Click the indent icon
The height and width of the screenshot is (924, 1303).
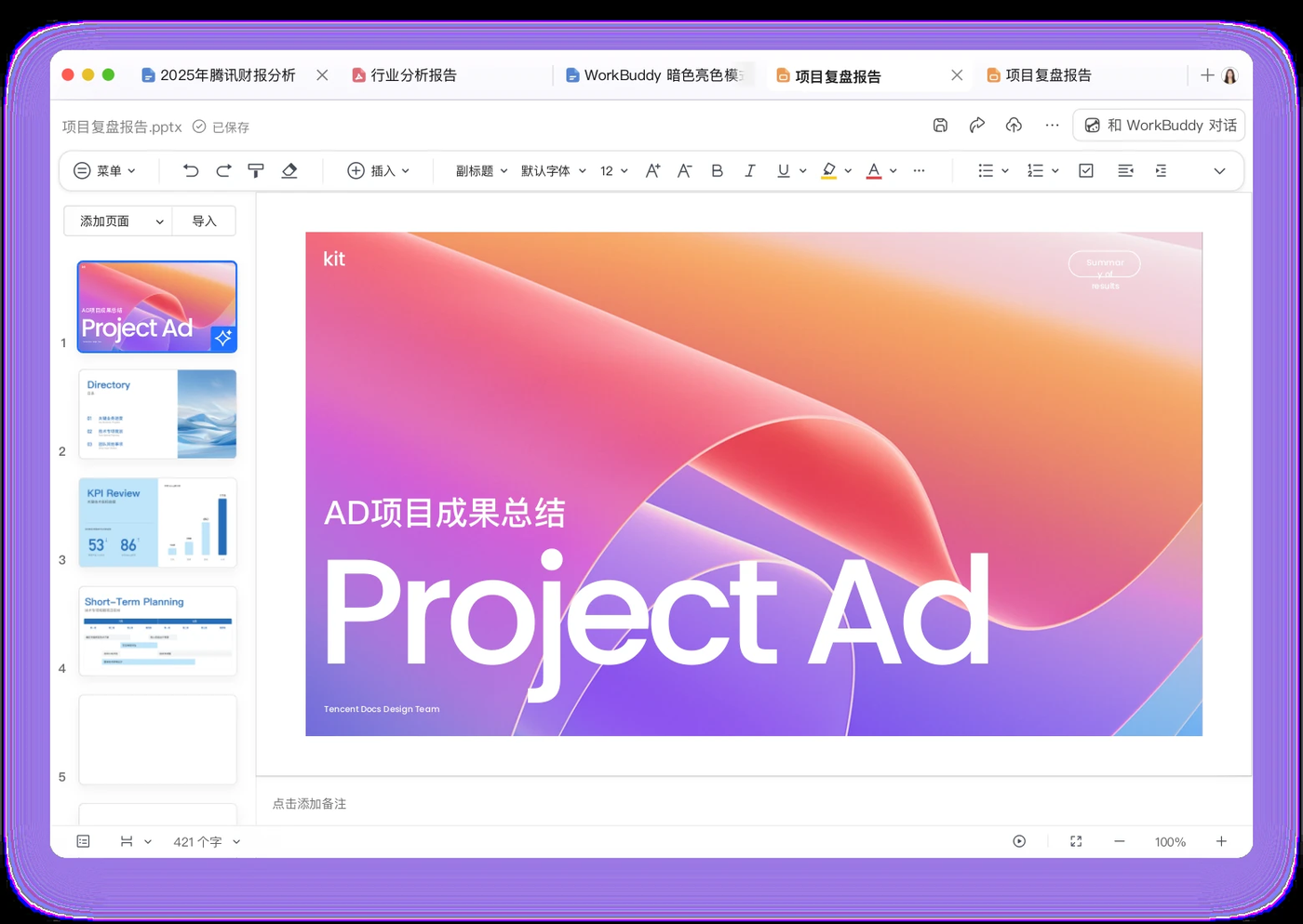coord(1161,170)
